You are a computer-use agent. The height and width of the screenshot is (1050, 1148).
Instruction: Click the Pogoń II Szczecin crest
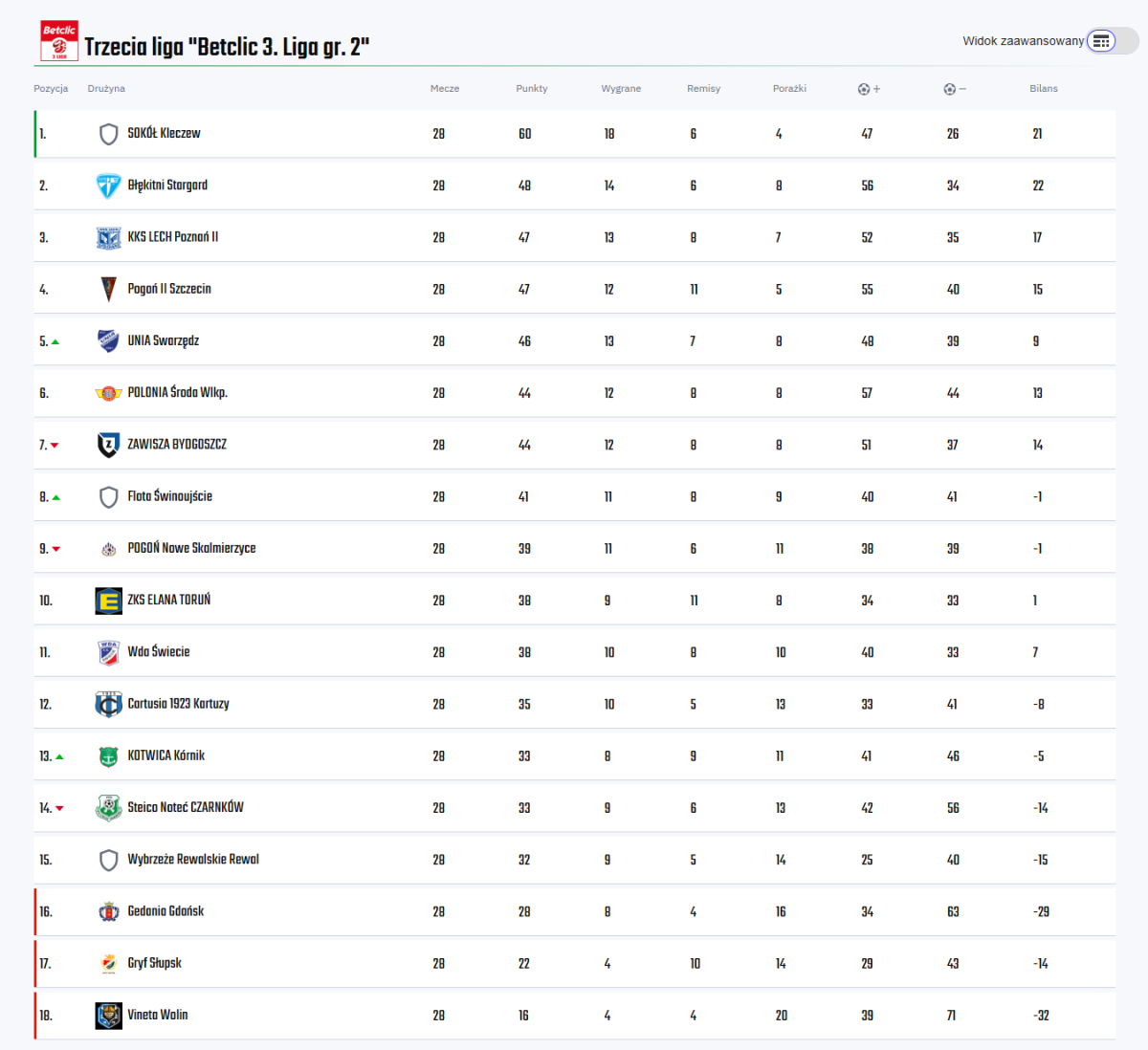109,289
